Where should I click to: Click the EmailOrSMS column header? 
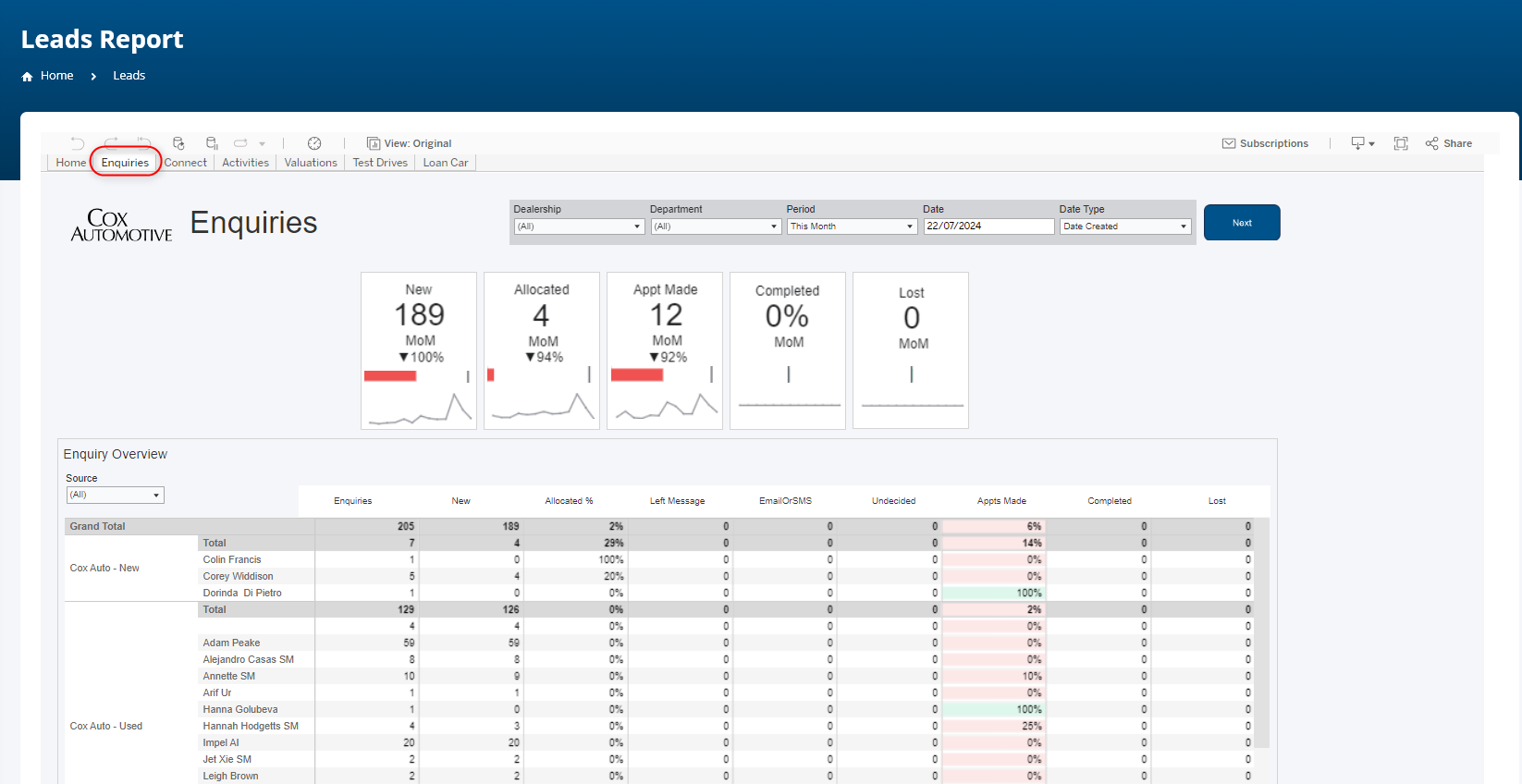785,501
